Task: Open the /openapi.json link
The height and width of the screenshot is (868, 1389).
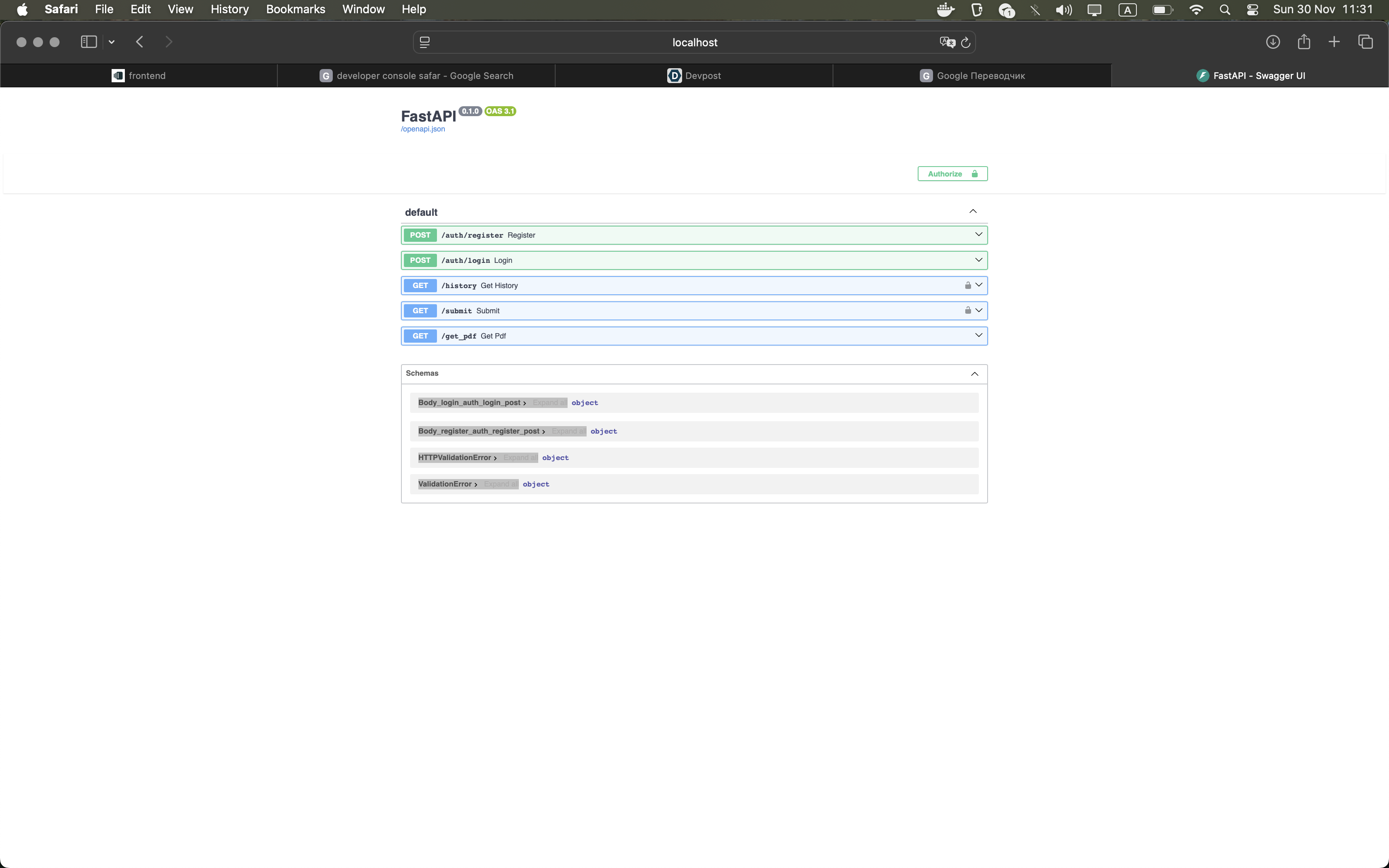Action: pyautogui.click(x=423, y=129)
